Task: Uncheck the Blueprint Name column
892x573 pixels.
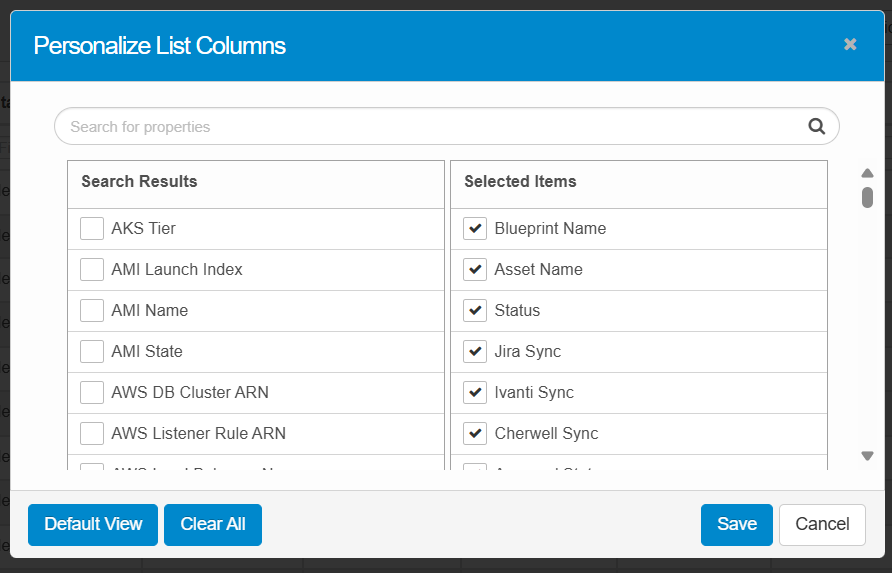Action: [x=475, y=229]
